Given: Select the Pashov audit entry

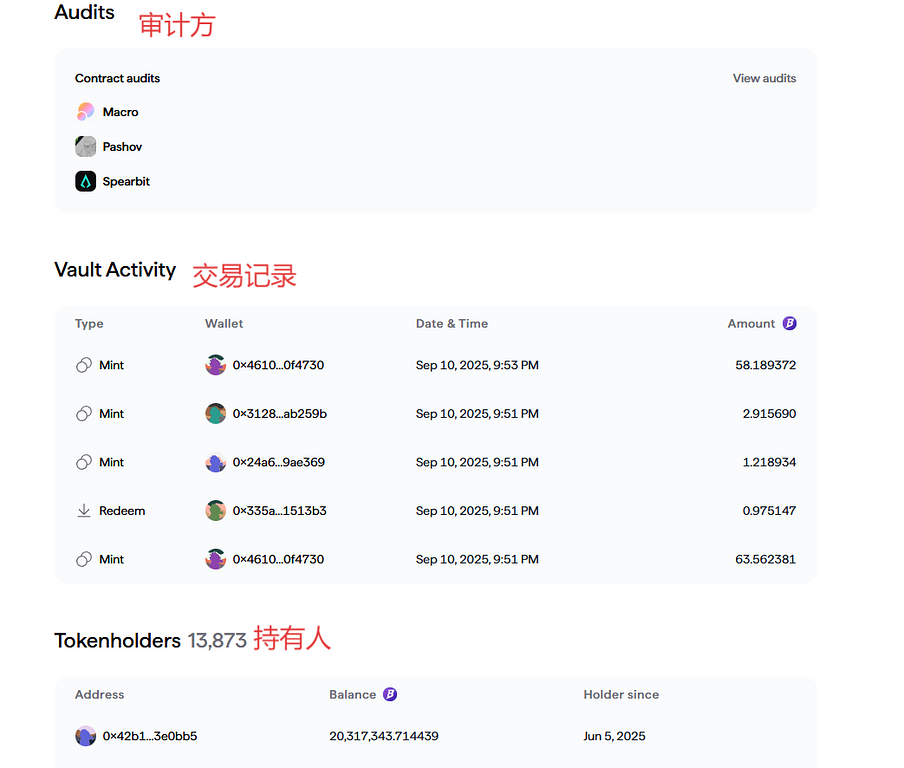Looking at the screenshot, I should pyautogui.click(x=122, y=147).
